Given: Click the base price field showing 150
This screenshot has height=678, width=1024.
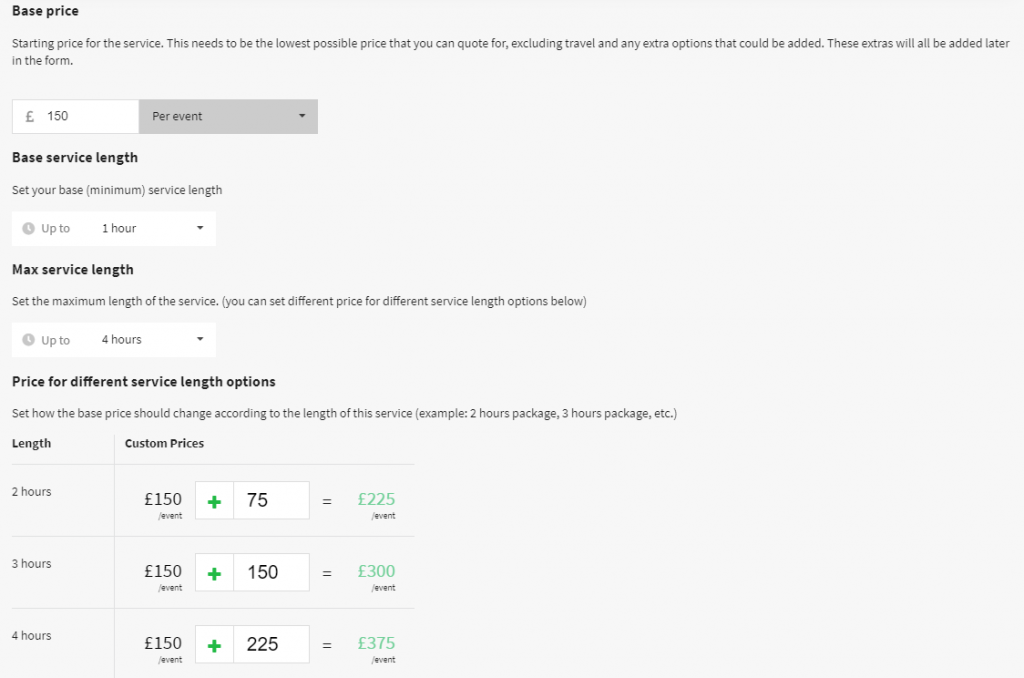Looking at the screenshot, I should [x=88, y=116].
